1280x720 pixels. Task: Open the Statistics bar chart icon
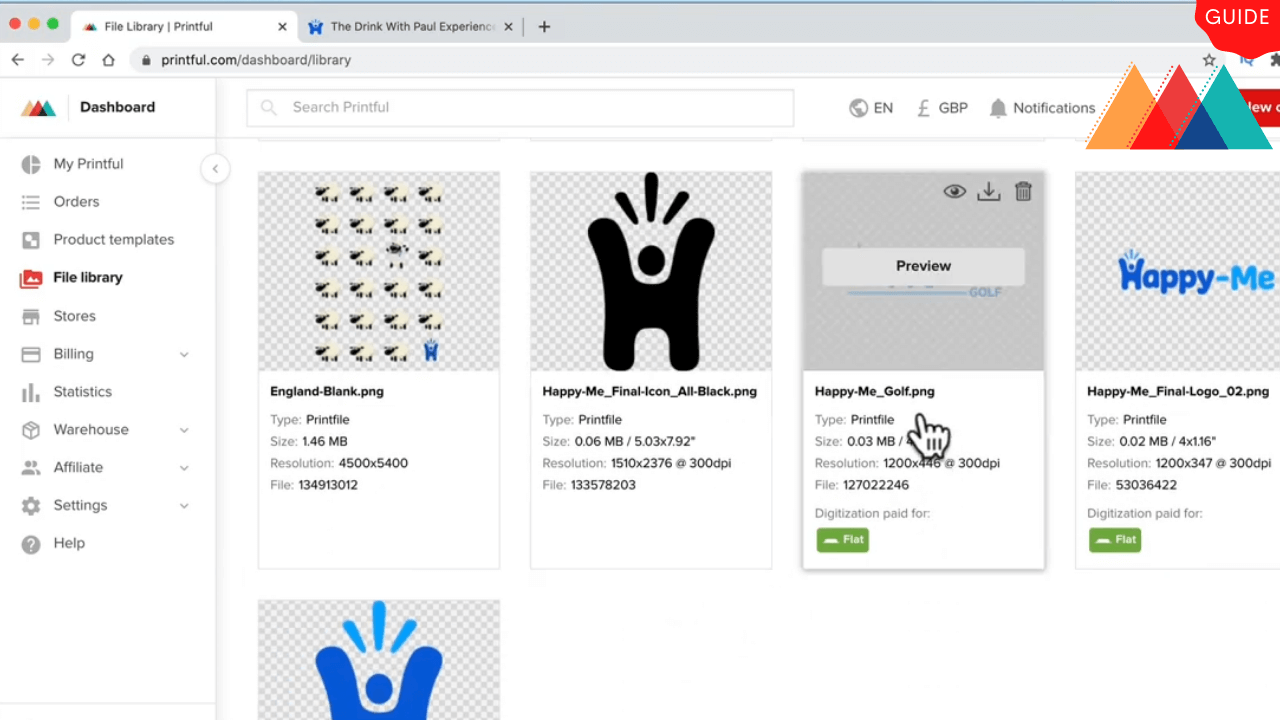point(31,392)
